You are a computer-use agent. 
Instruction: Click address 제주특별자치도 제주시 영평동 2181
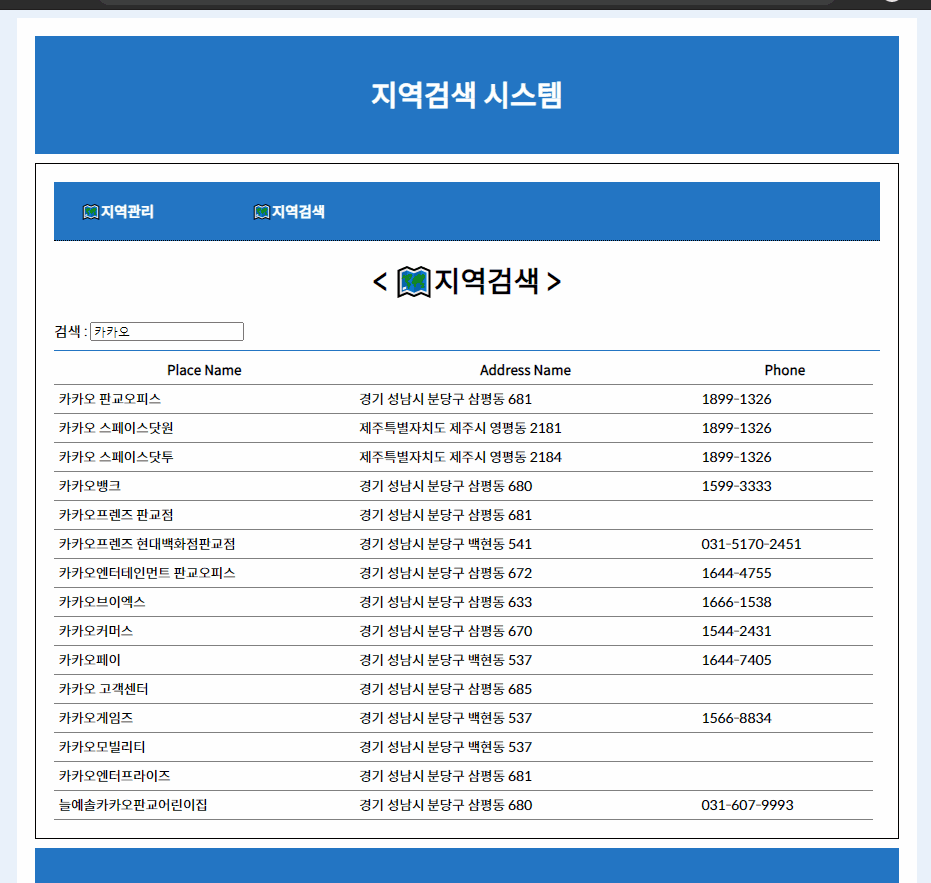(x=460, y=428)
